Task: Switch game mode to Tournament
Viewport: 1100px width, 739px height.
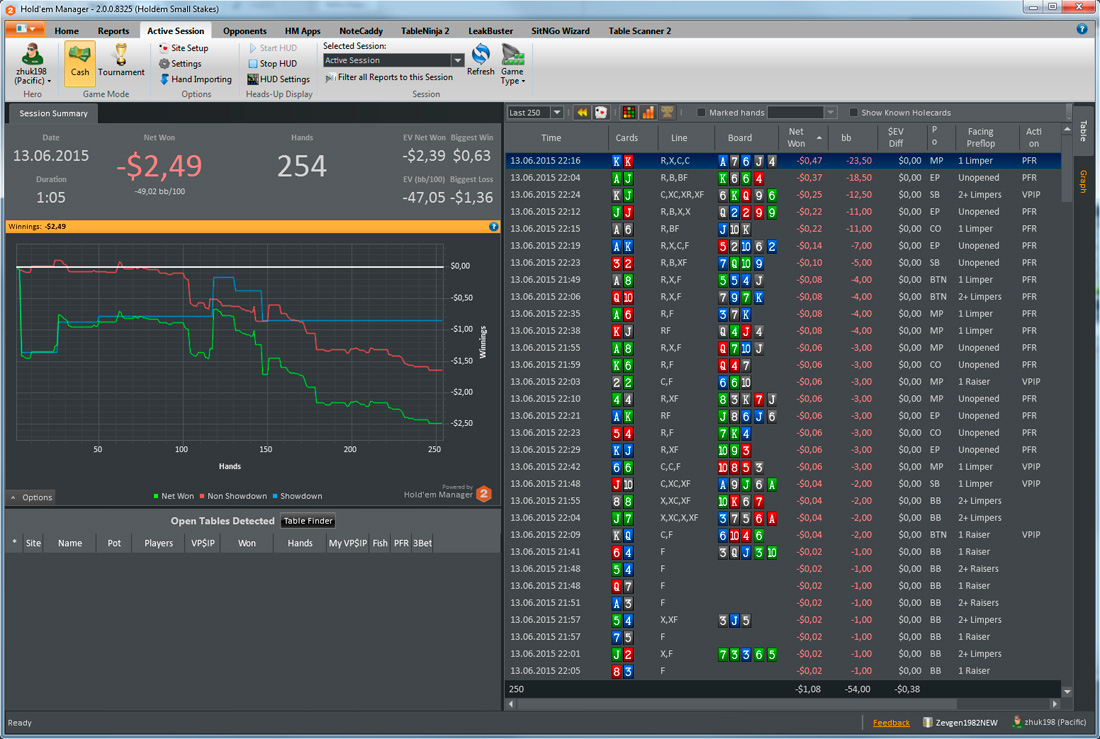Action: coord(121,60)
